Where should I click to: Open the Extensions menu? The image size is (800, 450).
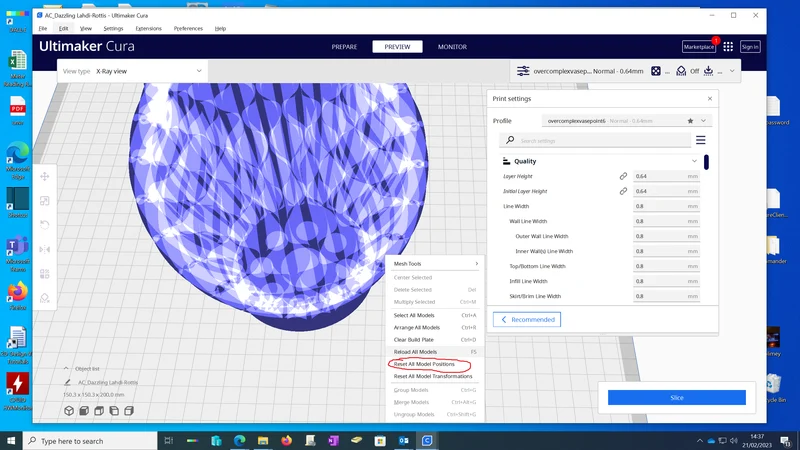(x=148, y=29)
